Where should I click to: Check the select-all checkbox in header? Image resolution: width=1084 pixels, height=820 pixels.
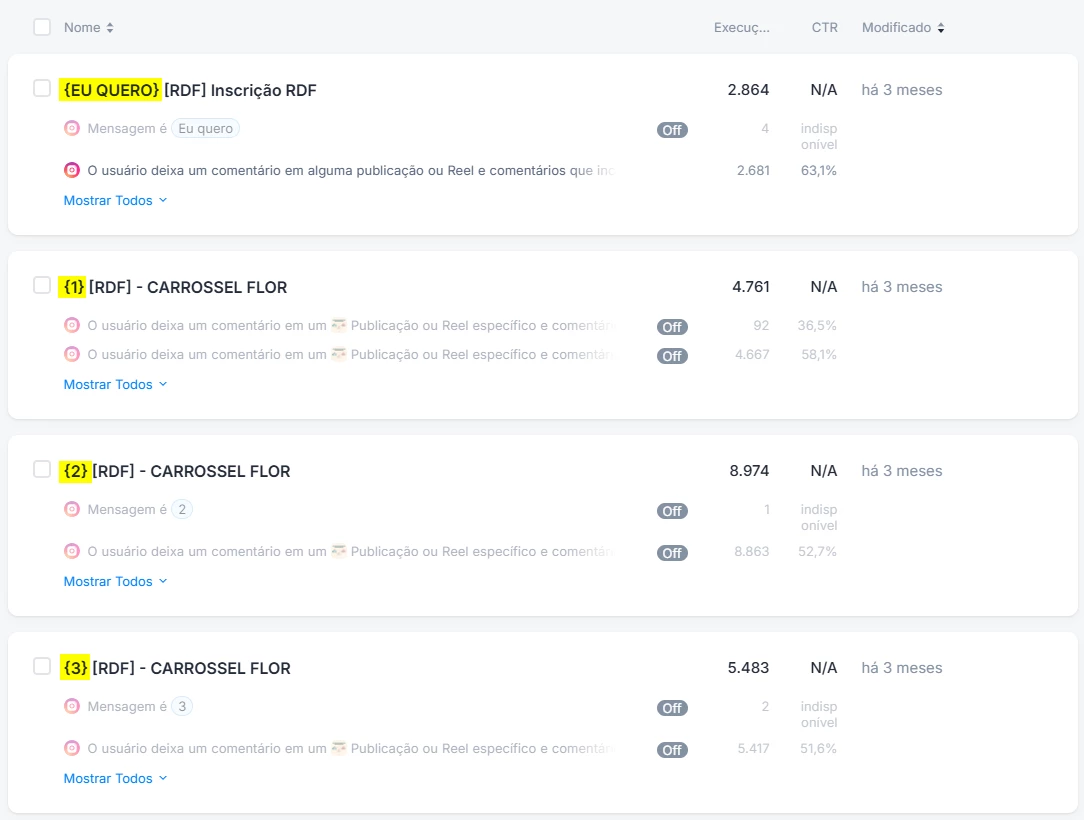(x=42, y=27)
